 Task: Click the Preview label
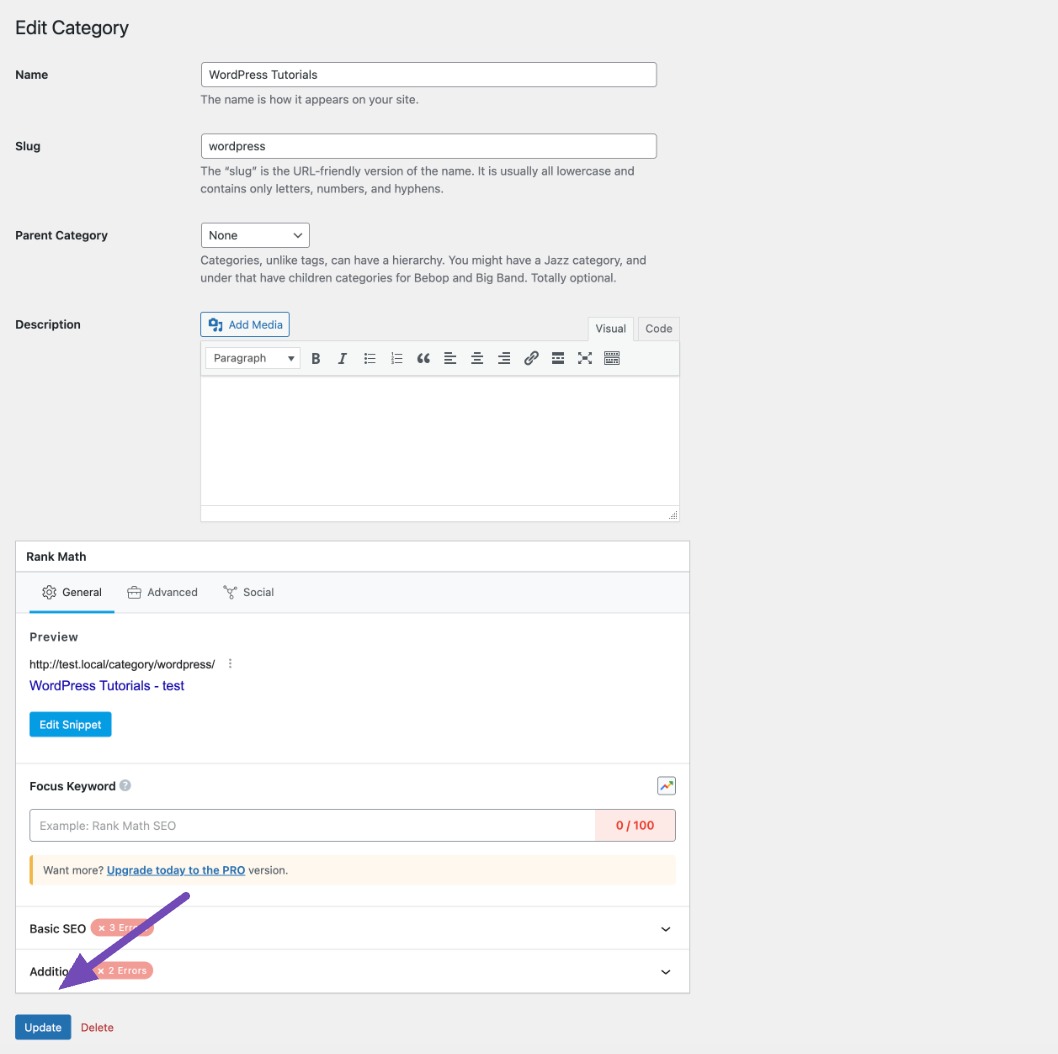53,637
